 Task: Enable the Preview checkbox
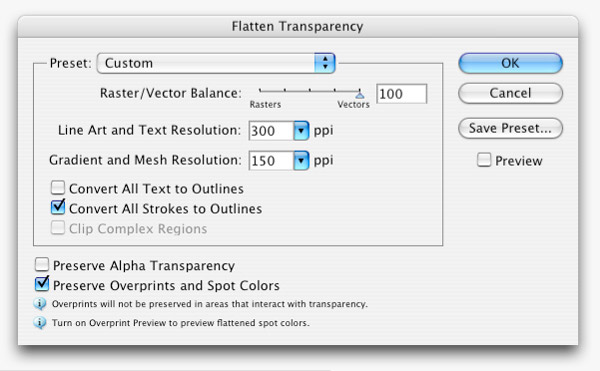coord(484,160)
